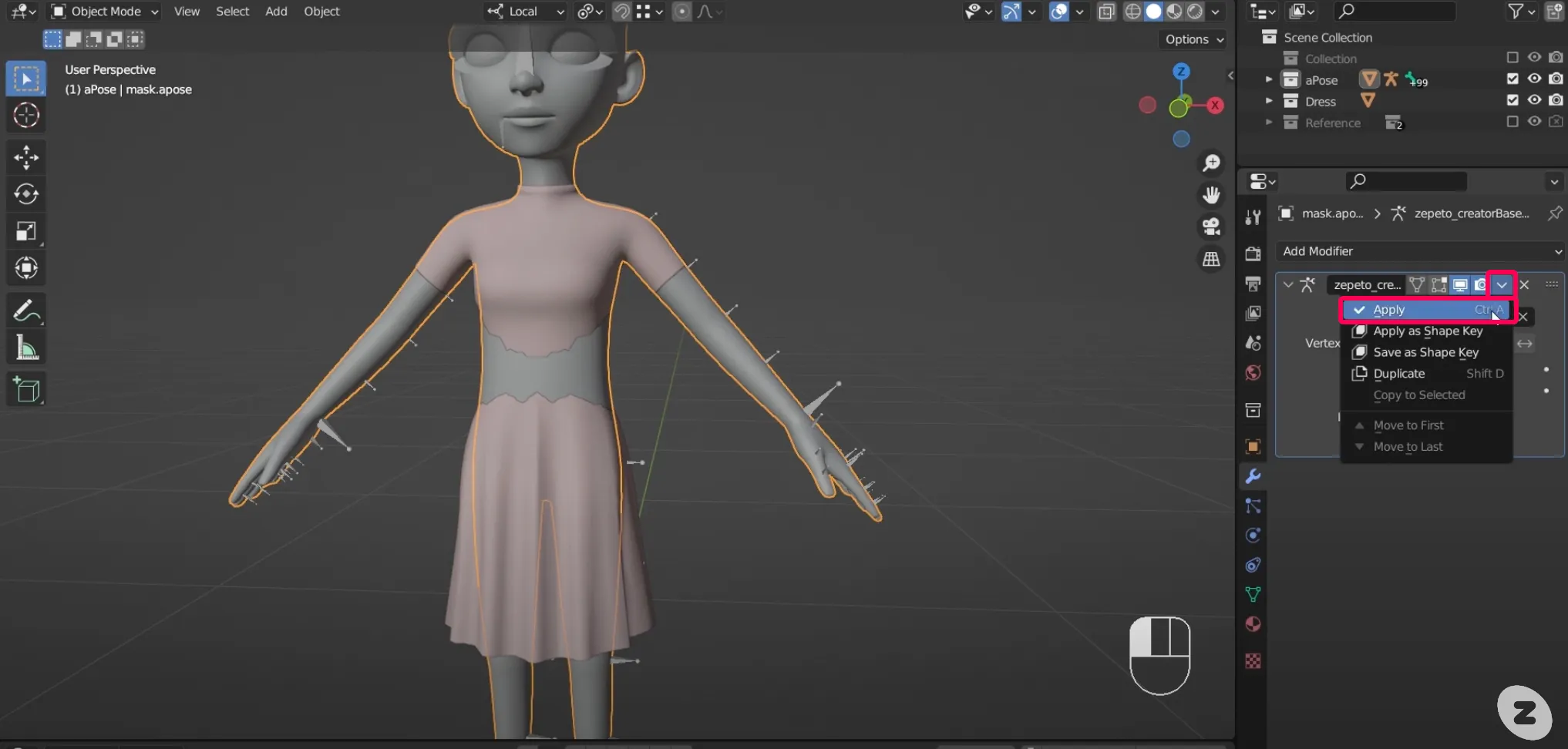
Task: Open the Local transform orientation dropdown
Action: 527,12
